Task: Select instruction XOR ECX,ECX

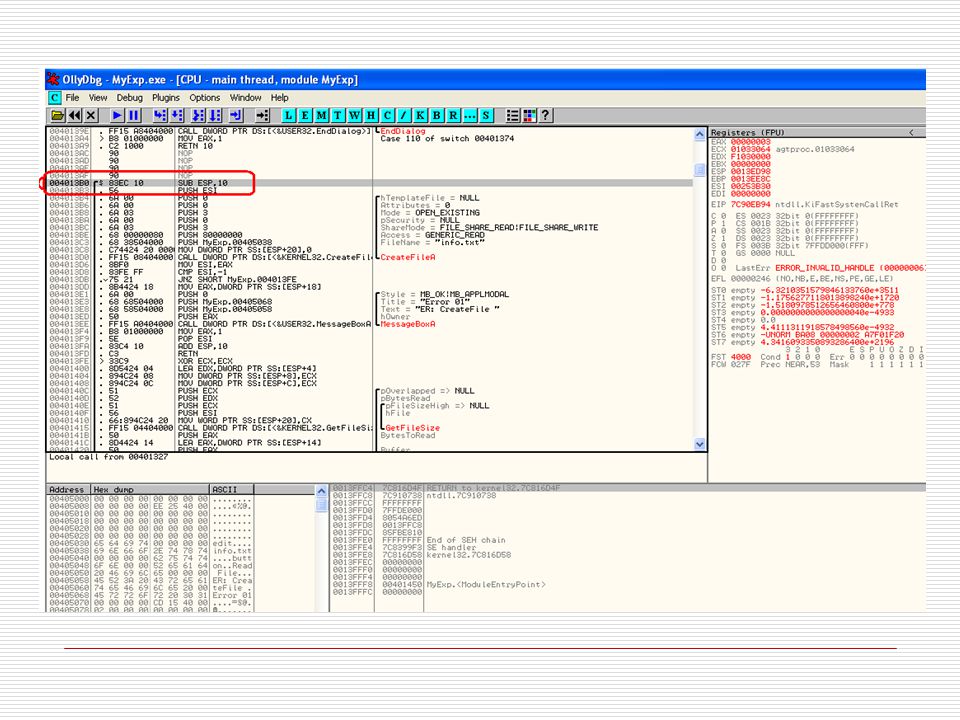Action: 205,361
